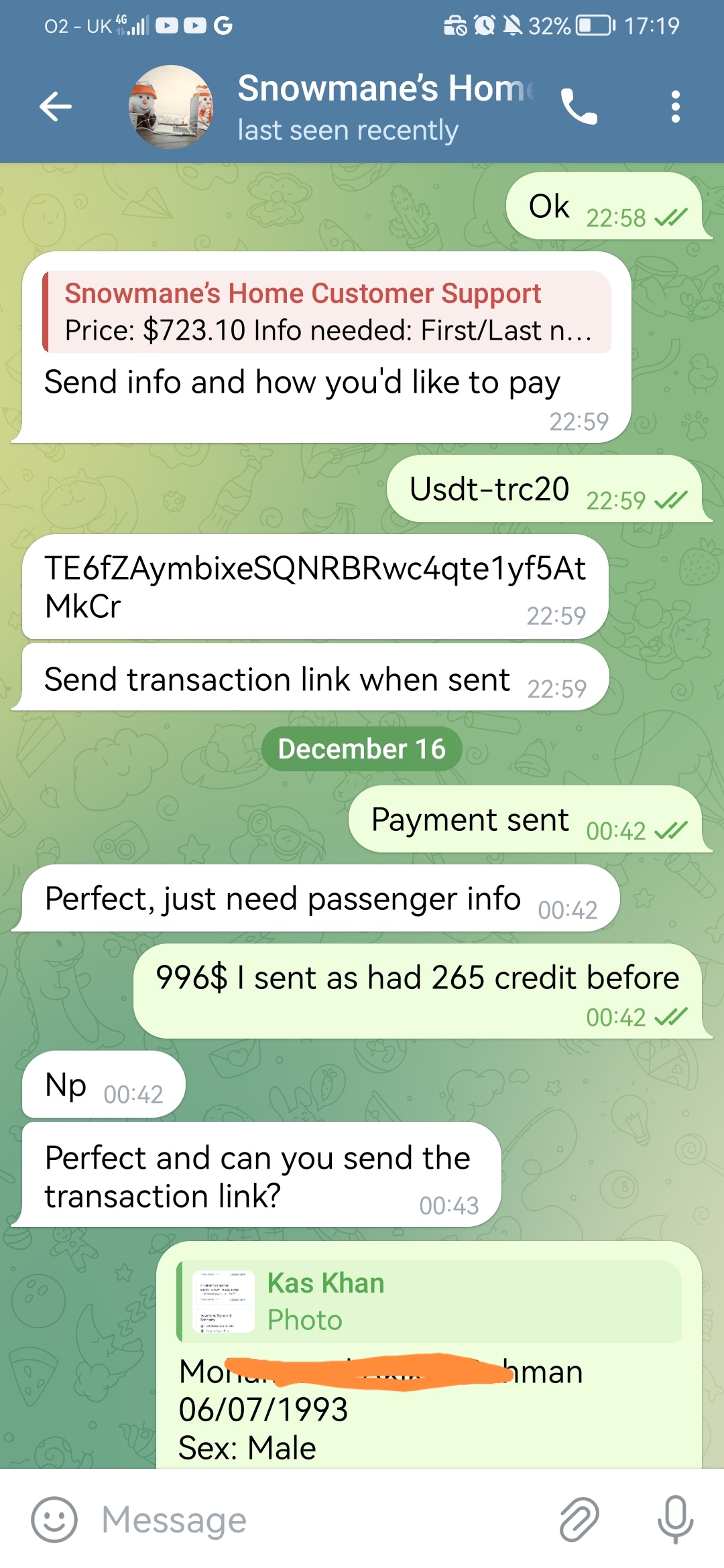Tap the chat title Snowmane's Home
This screenshot has width=724, height=1568.
385,88
